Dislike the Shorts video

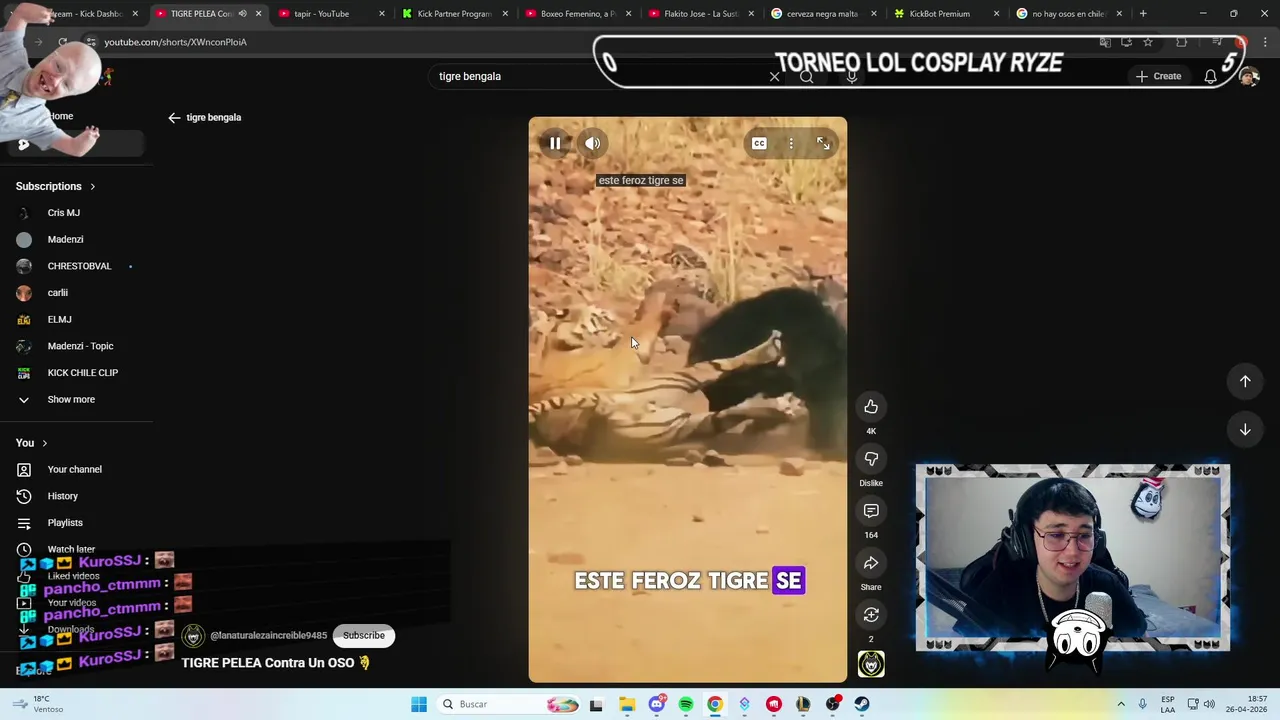point(871,459)
